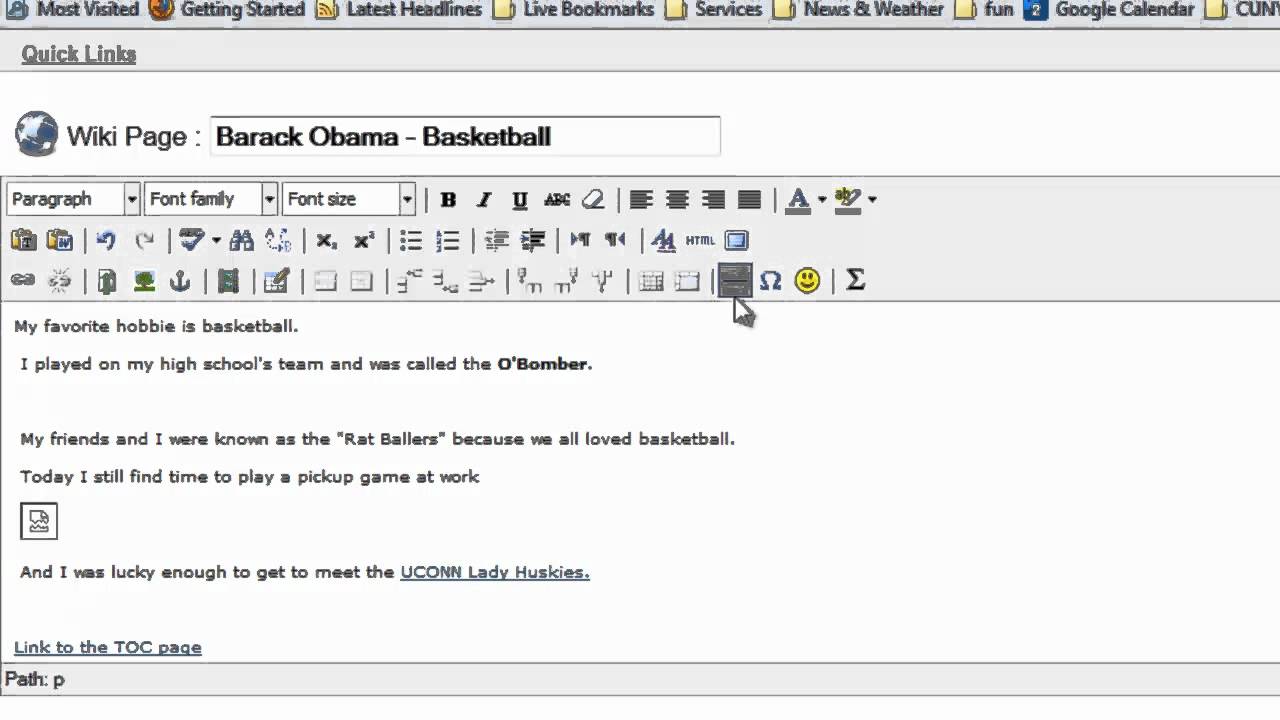Expand the text color picker arrow
Screen dimensions: 1280x720
(x=822, y=199)
